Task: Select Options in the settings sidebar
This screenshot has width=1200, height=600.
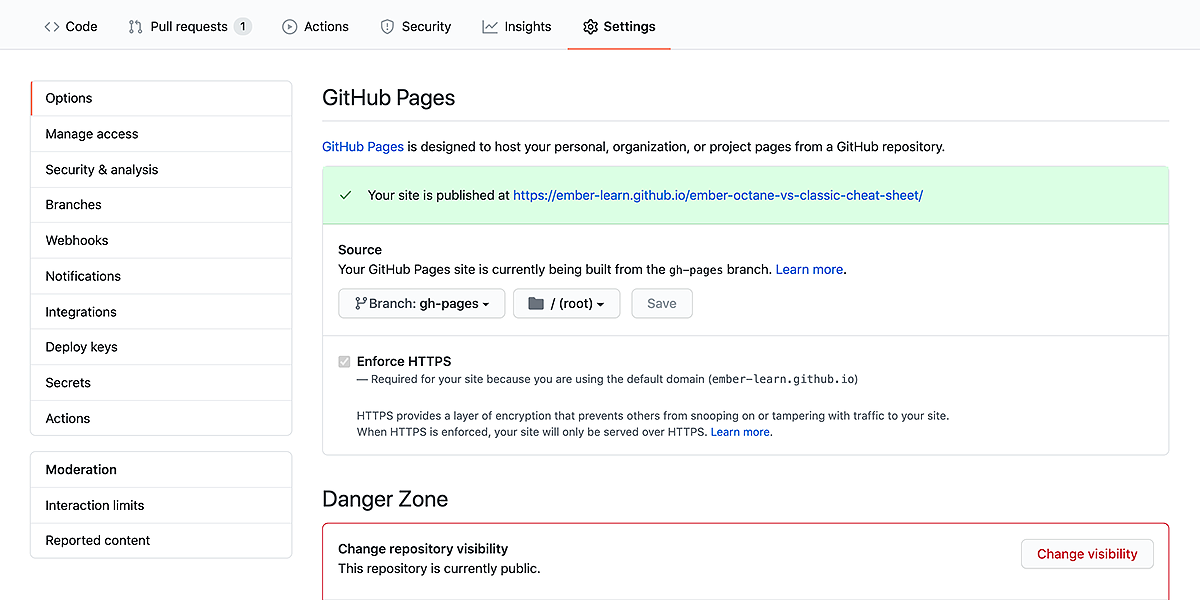Action: click(161, 98)
